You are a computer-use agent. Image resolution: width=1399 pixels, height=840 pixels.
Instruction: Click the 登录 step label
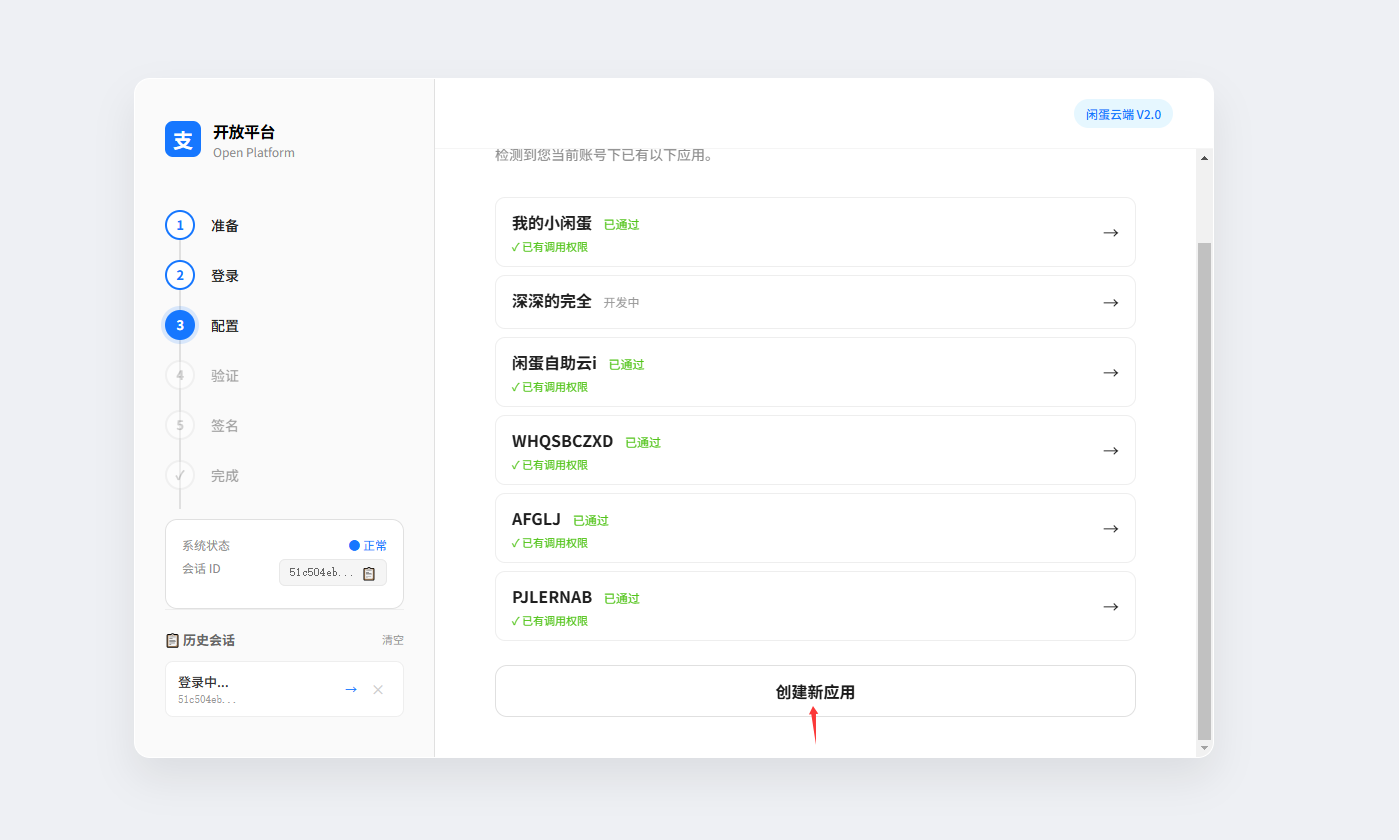pos(225,276)
